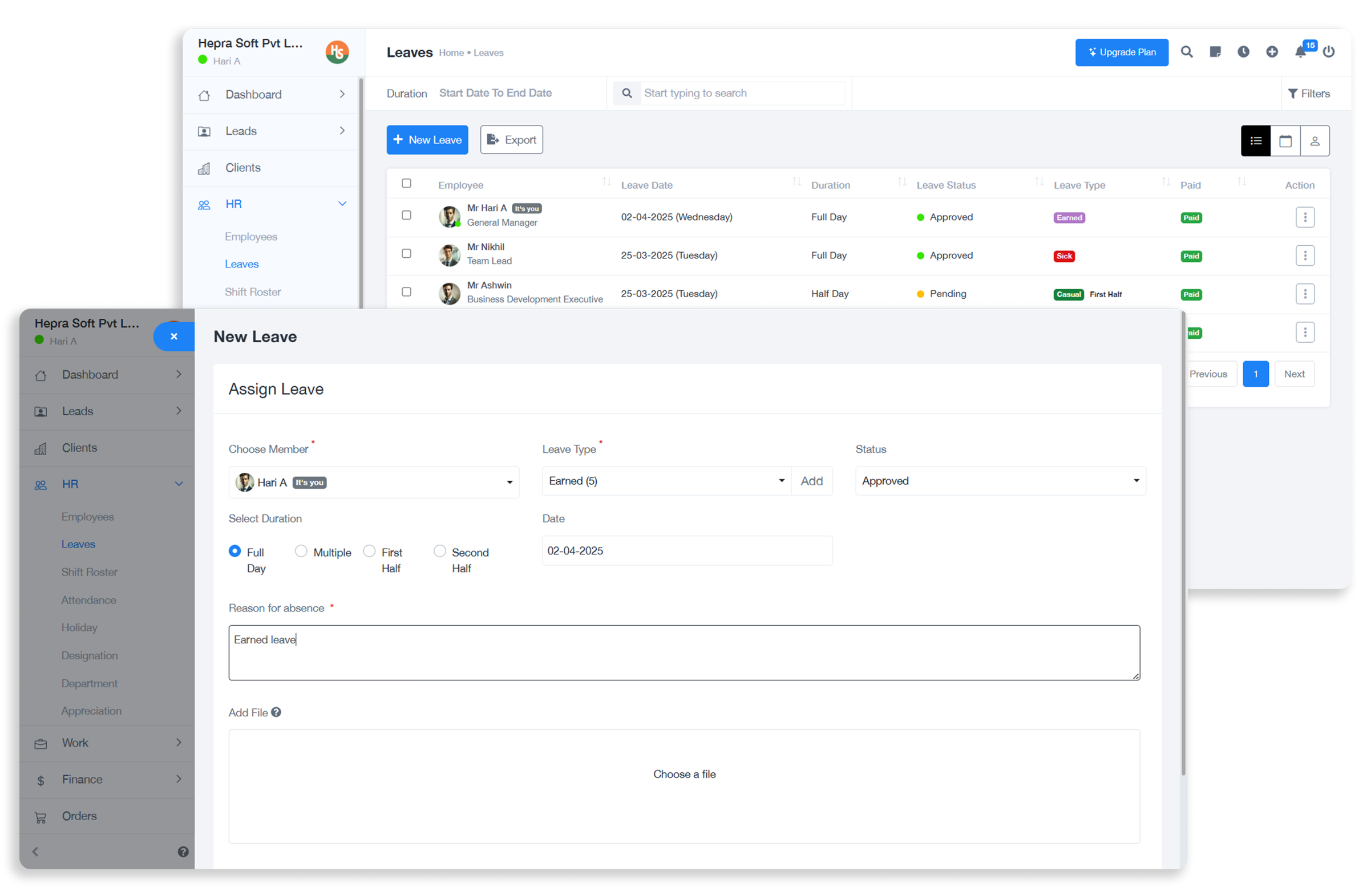This screenshot has height=896, width=1367.
Task: Open Employees under HR menu
Action: click(251, 237)
